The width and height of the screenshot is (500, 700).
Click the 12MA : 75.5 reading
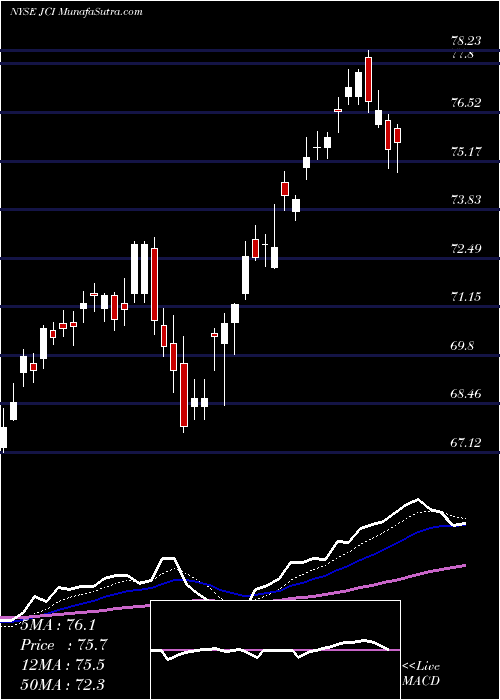pos(63,665)
